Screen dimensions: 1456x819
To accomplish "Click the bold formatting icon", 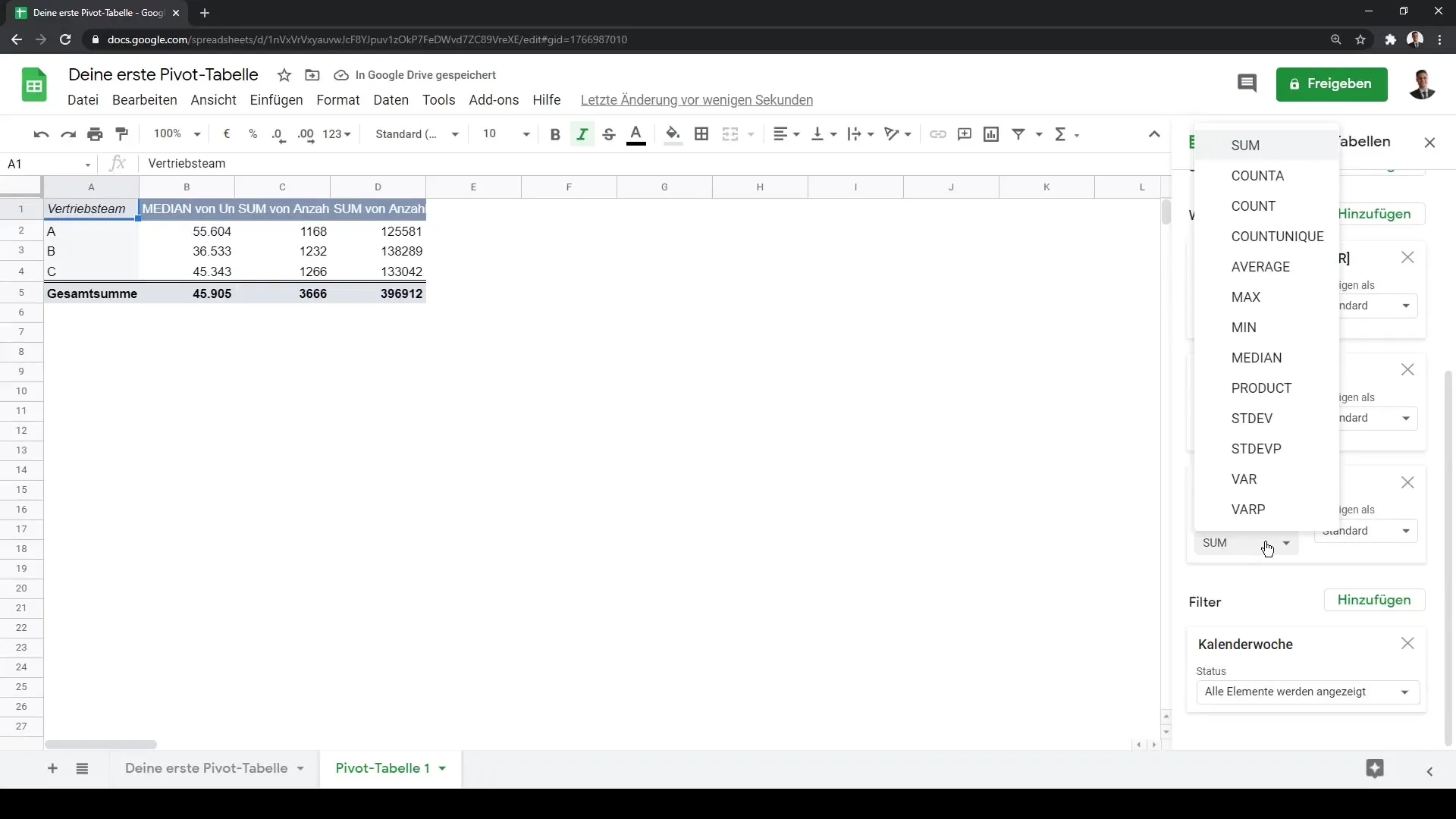I will point(555,133).
